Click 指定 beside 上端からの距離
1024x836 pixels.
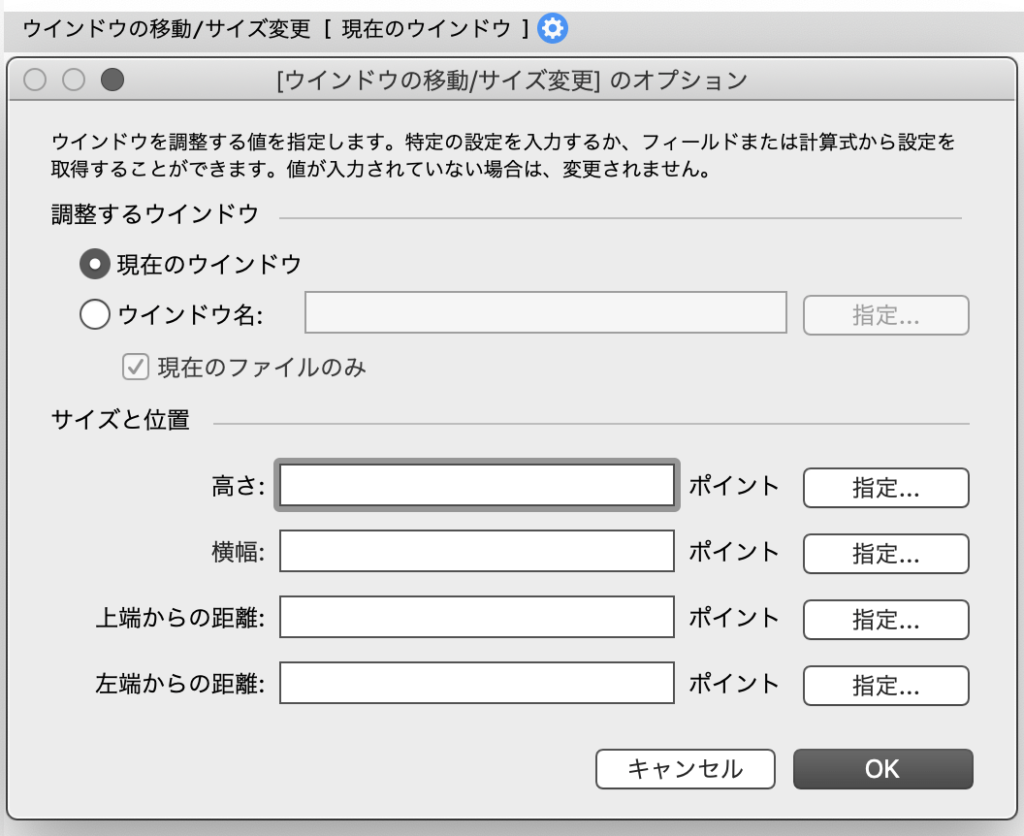tap(884, 620)
